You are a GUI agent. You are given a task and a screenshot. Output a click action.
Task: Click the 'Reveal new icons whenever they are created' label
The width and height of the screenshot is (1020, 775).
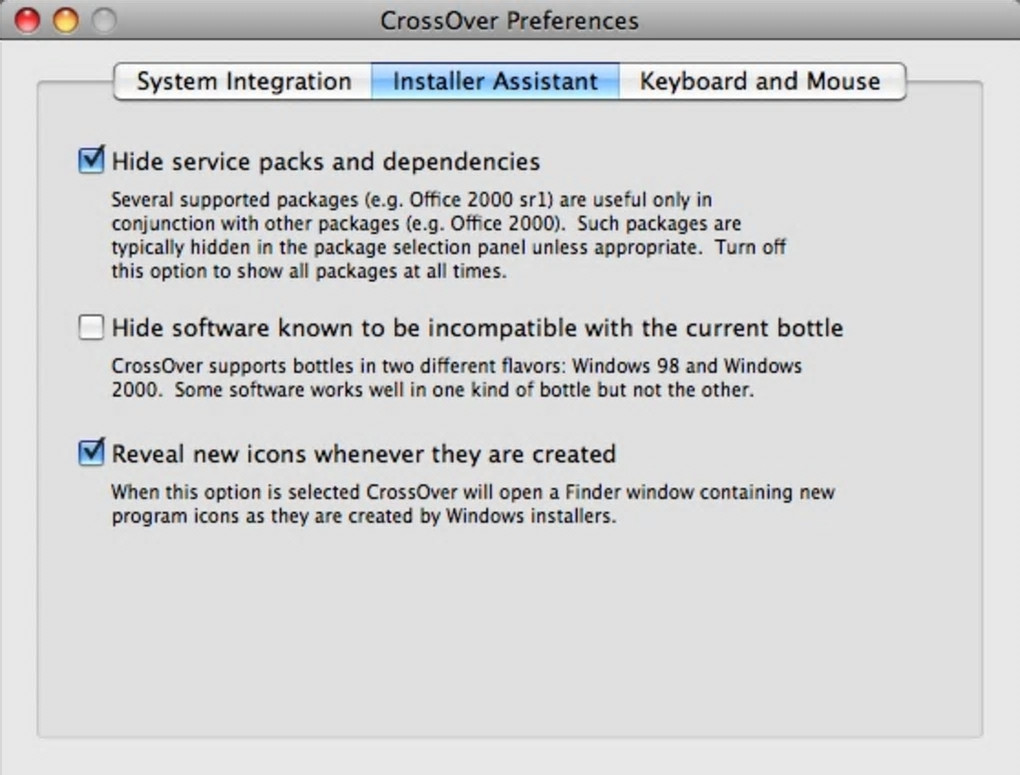[x=363, y=454]
